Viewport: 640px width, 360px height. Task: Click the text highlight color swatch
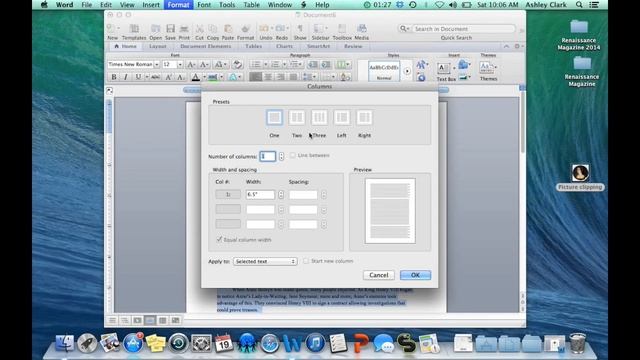tap(213, 77)
